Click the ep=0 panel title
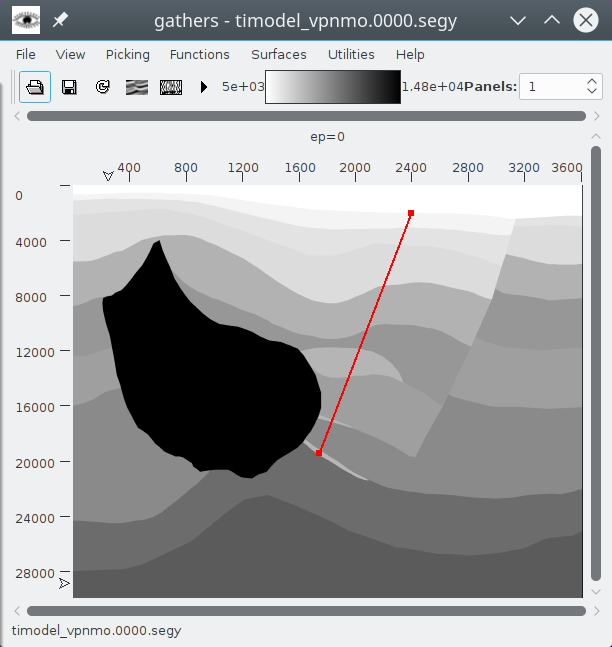 point(328,137)
